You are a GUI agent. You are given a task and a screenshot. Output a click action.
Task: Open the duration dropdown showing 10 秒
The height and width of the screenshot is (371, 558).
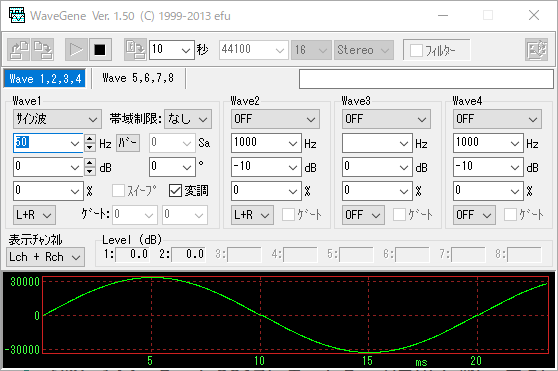[185, 50]
